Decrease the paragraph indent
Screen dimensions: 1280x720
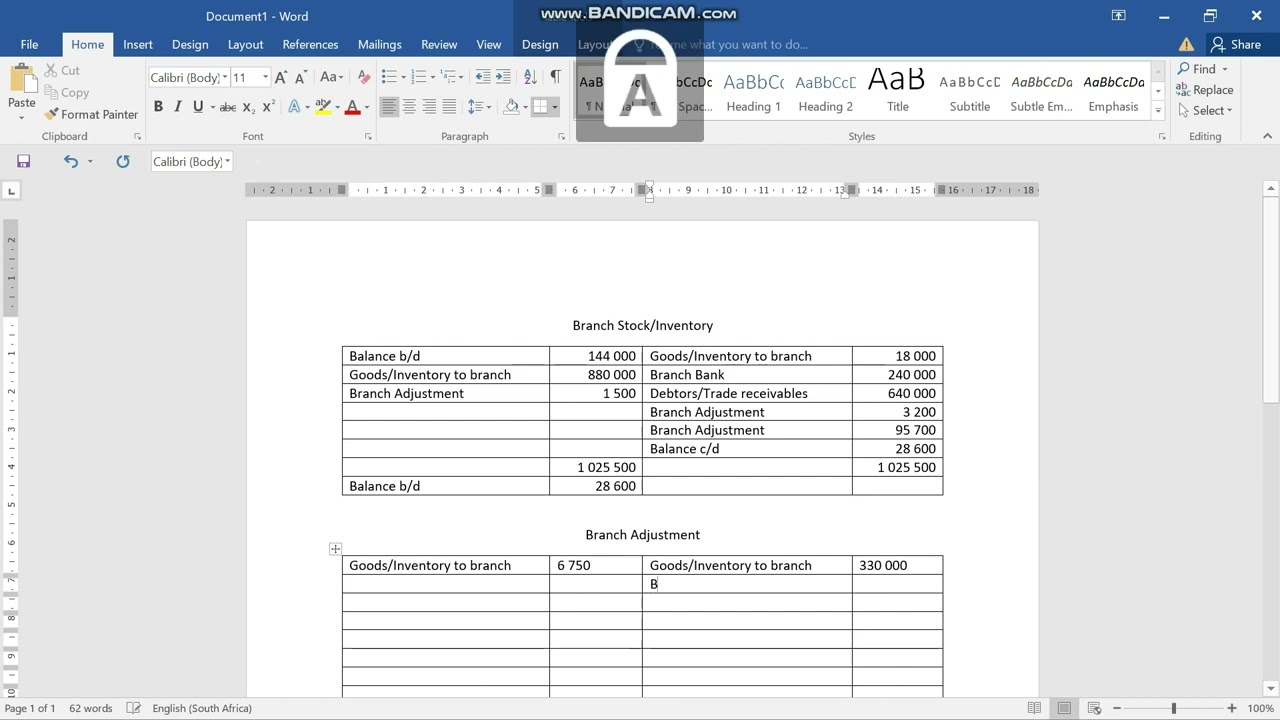click(483, 77)
